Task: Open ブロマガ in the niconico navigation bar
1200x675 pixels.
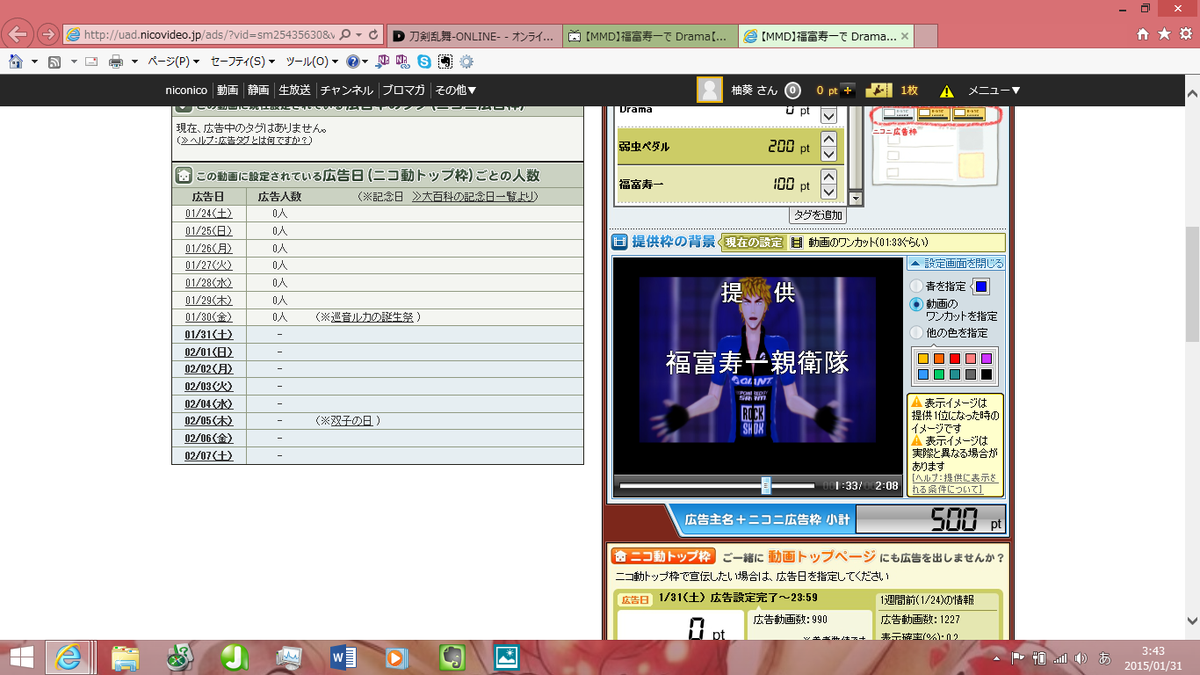Action: coord(404,90)
